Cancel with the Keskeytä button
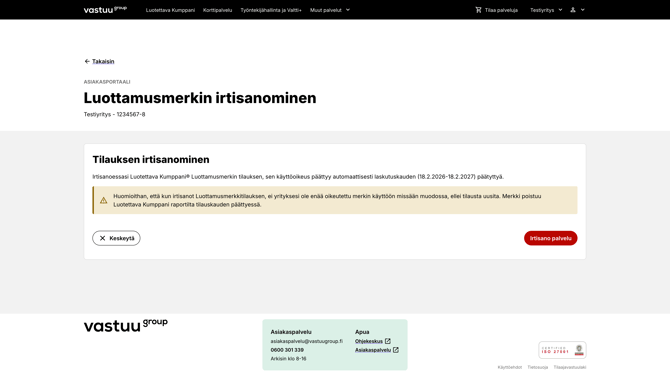Image resolution: width=670 pixels, height=376 pixels. 116,238
